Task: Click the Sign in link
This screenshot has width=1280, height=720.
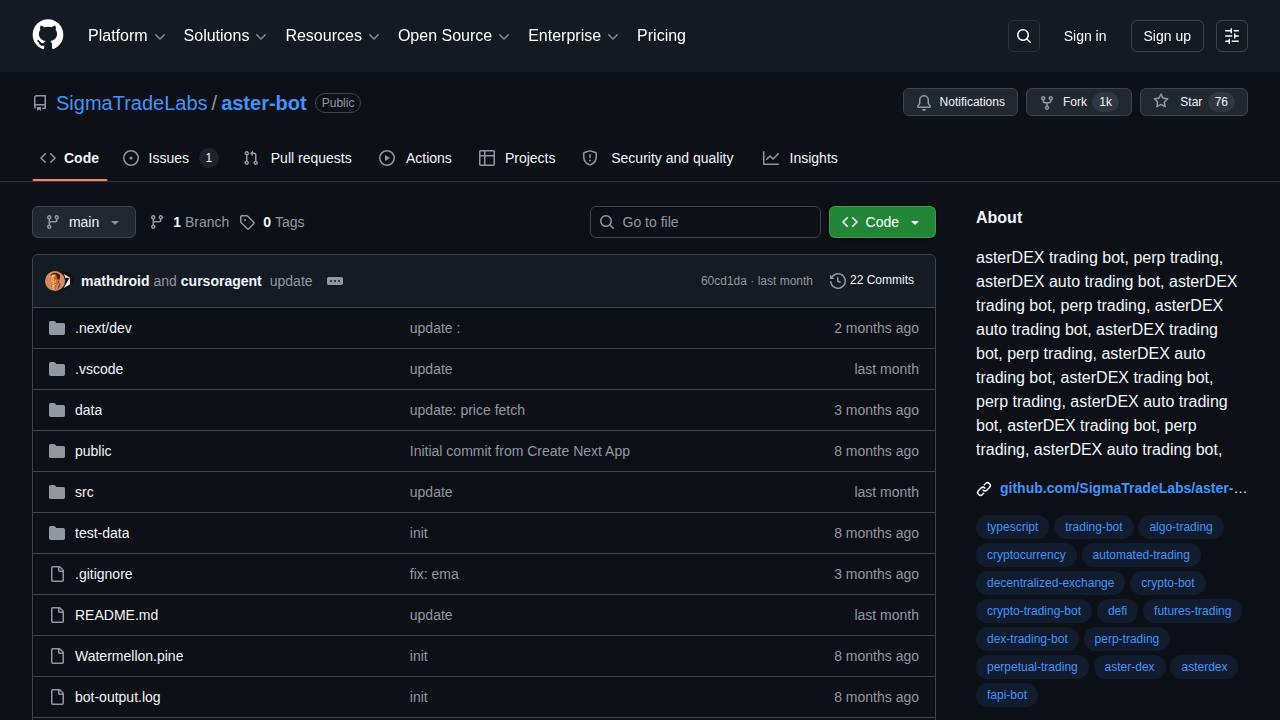Action: pyautogui.click(x=1085, y=36)
